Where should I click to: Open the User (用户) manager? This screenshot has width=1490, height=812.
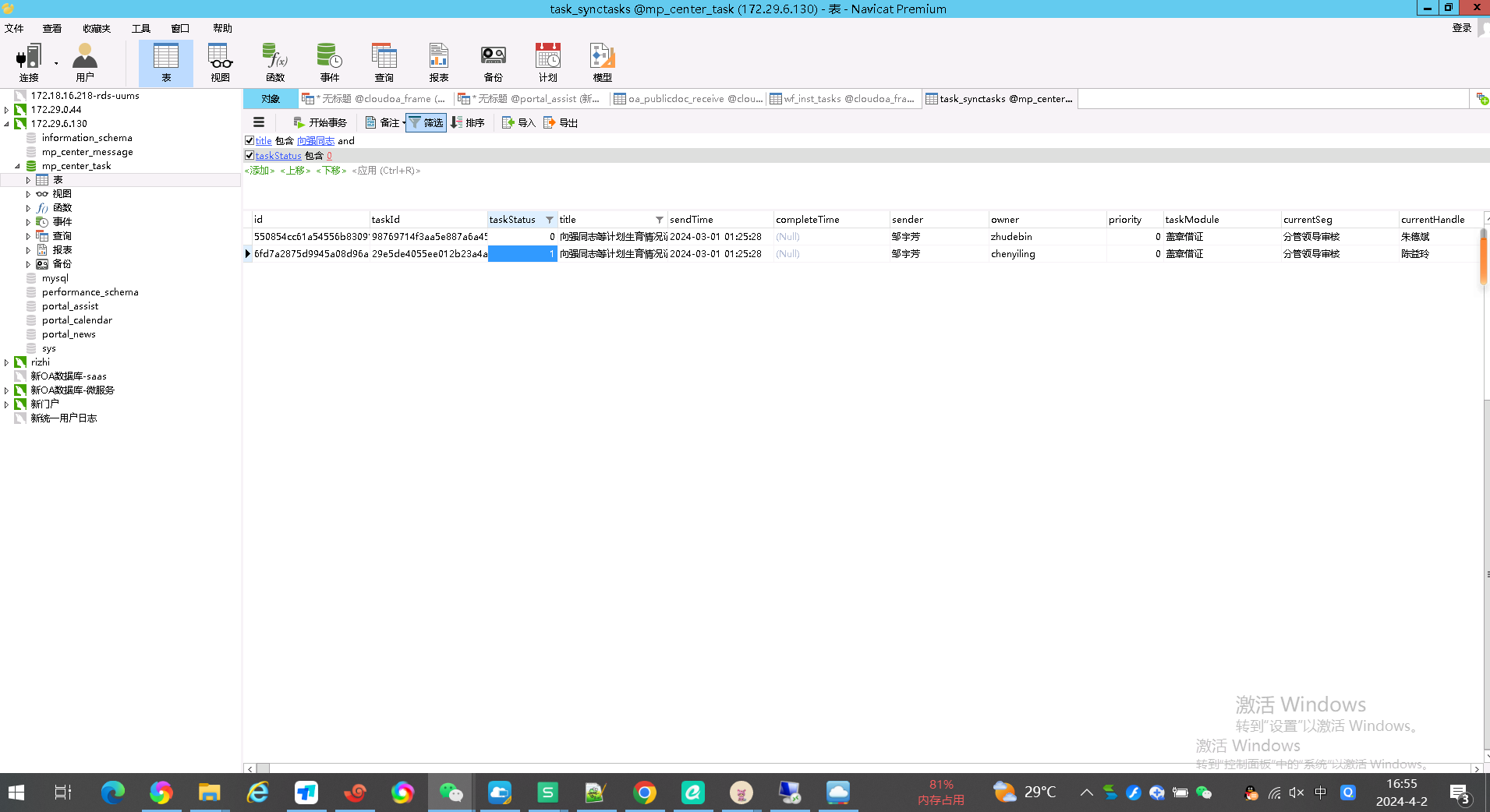click(85, 62)
